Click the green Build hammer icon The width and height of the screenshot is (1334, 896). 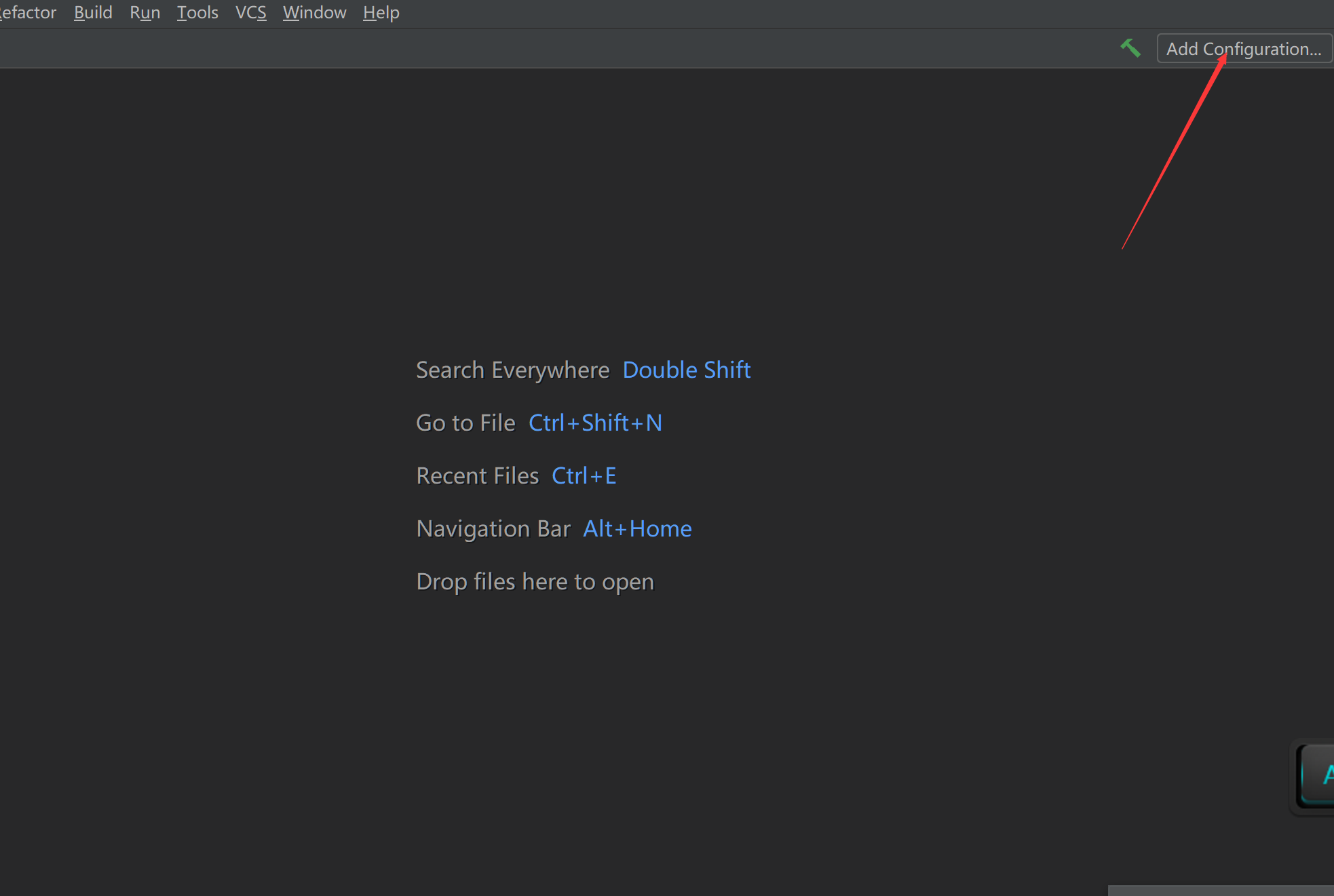1130,48
